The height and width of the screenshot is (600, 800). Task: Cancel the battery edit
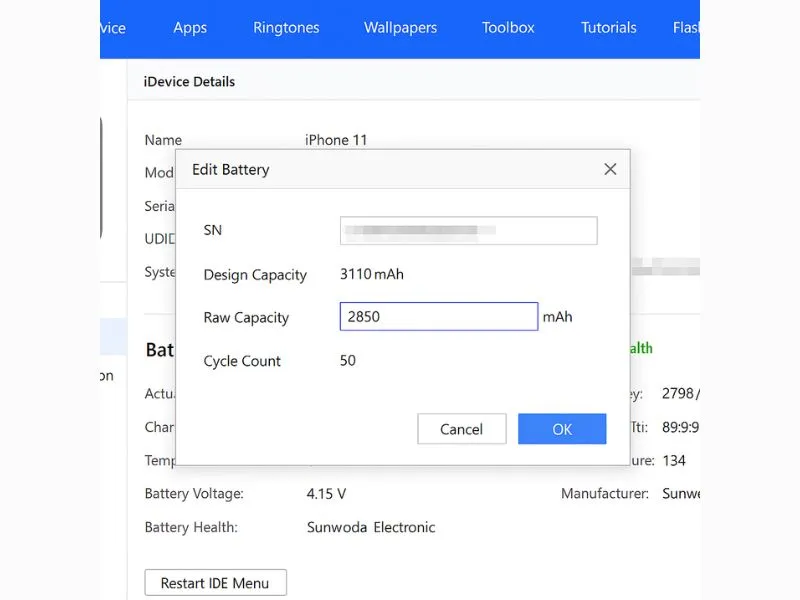[462, 429]
